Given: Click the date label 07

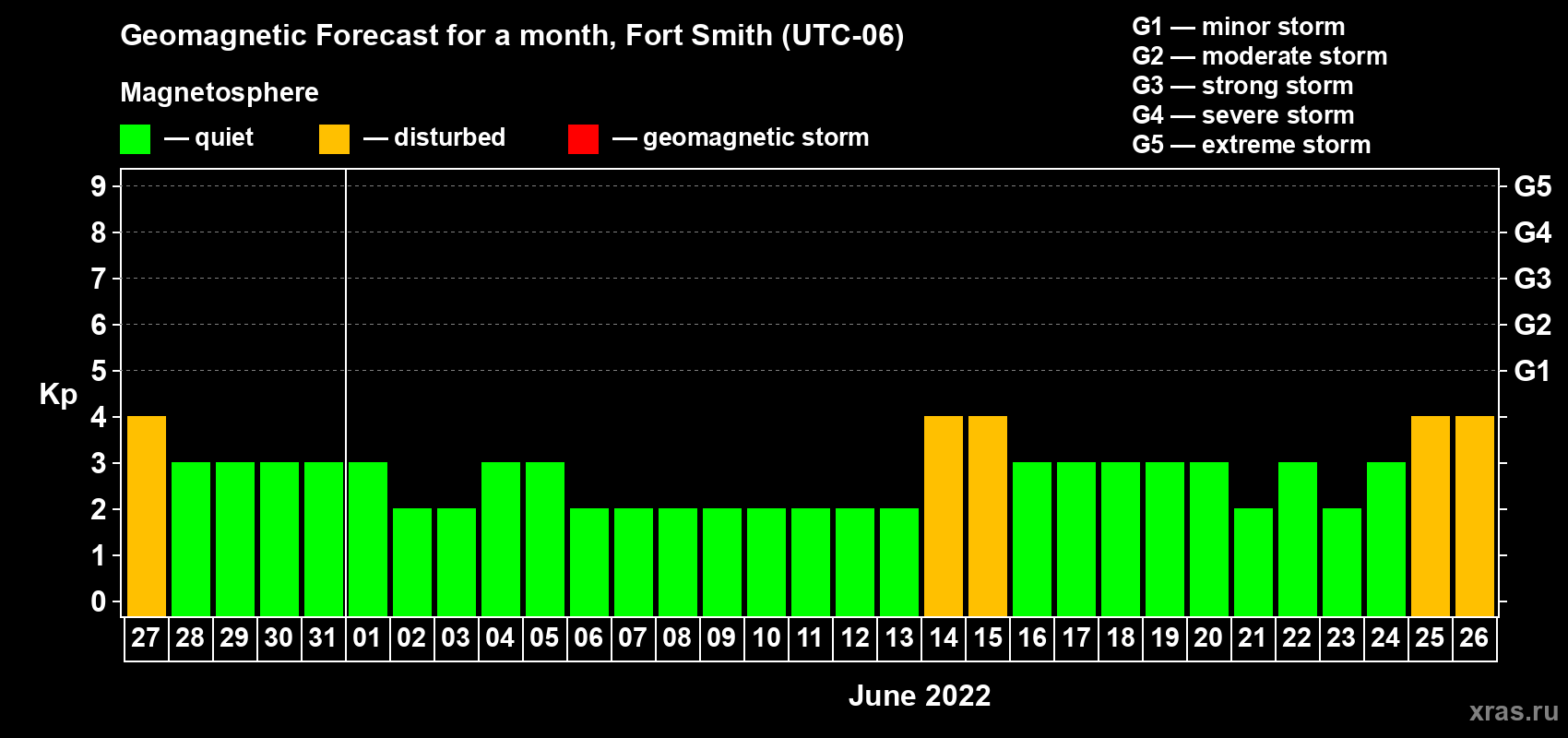Looking at the screenshot, I should coord(633,637).
